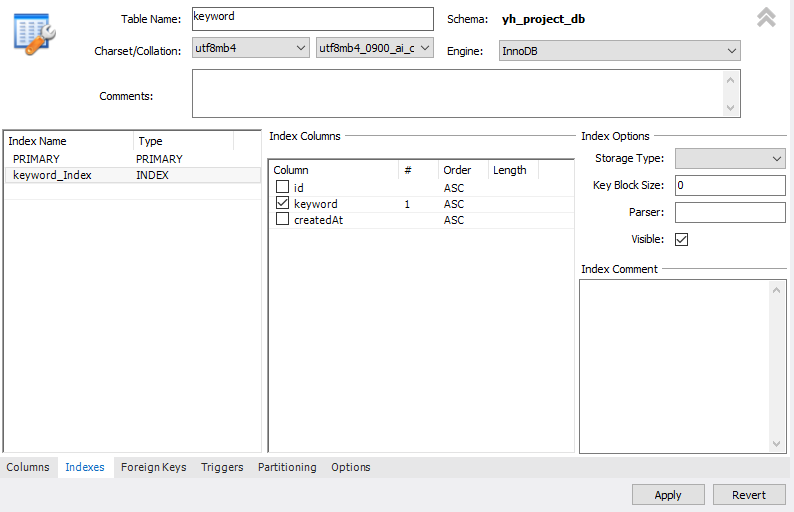Image resolution: width=794 pixels, height=512 pixels.
Task: Click the Index Comment scrollbar up arrow
Action: [x=776, y=290]
